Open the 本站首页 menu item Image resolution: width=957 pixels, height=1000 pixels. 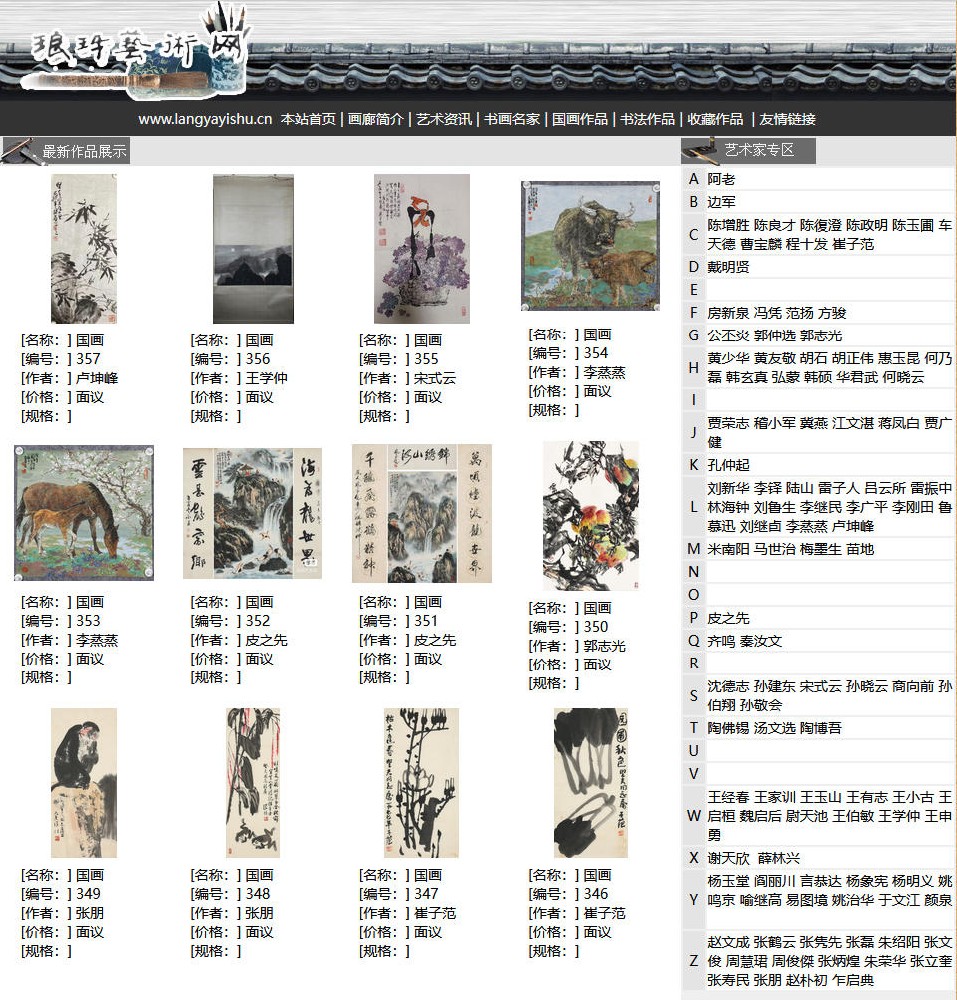(x=308, y=119)
